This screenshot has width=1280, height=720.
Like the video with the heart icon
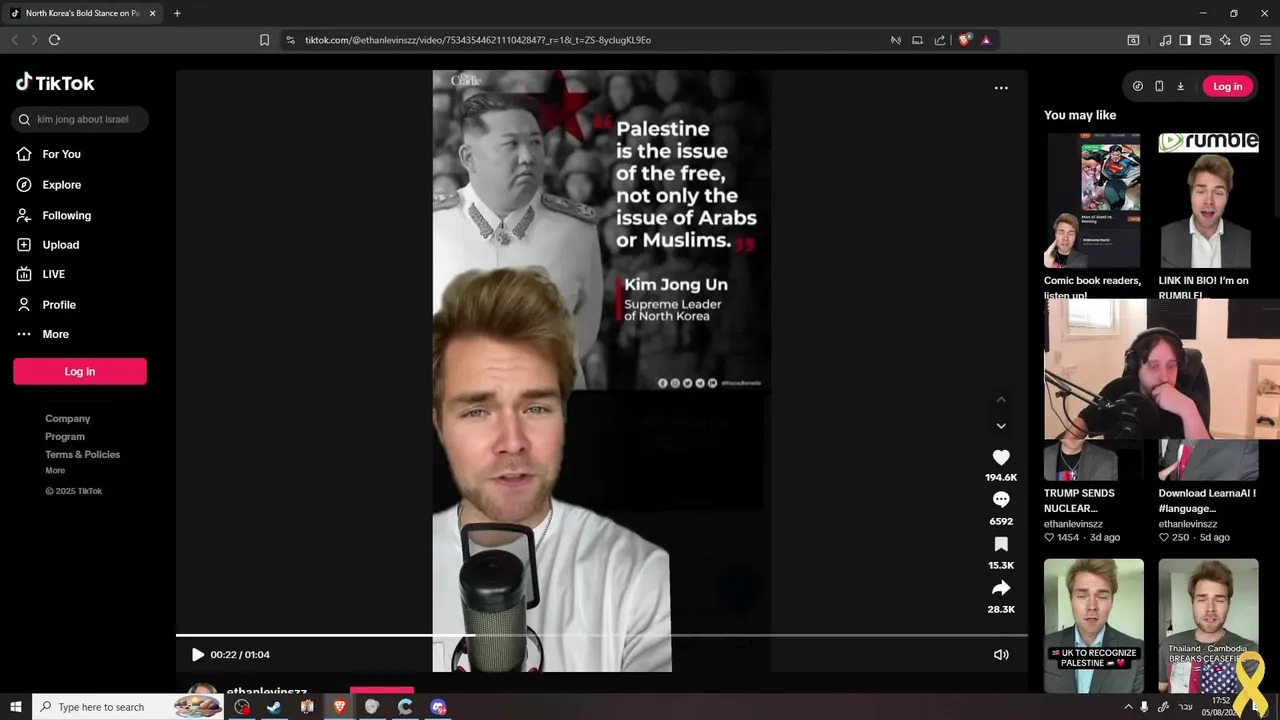pyautogui.click(x=1001, y=457)
